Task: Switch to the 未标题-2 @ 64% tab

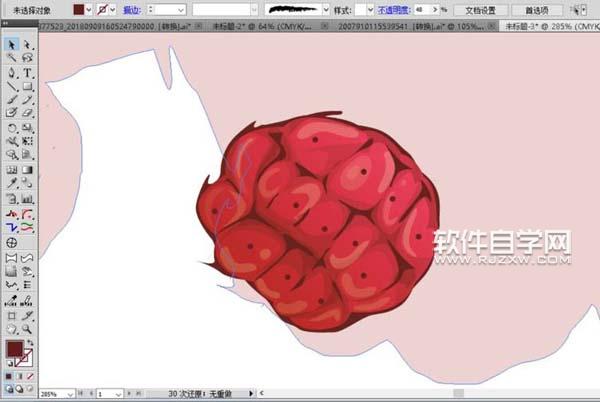Action: (x=262, y=26)
